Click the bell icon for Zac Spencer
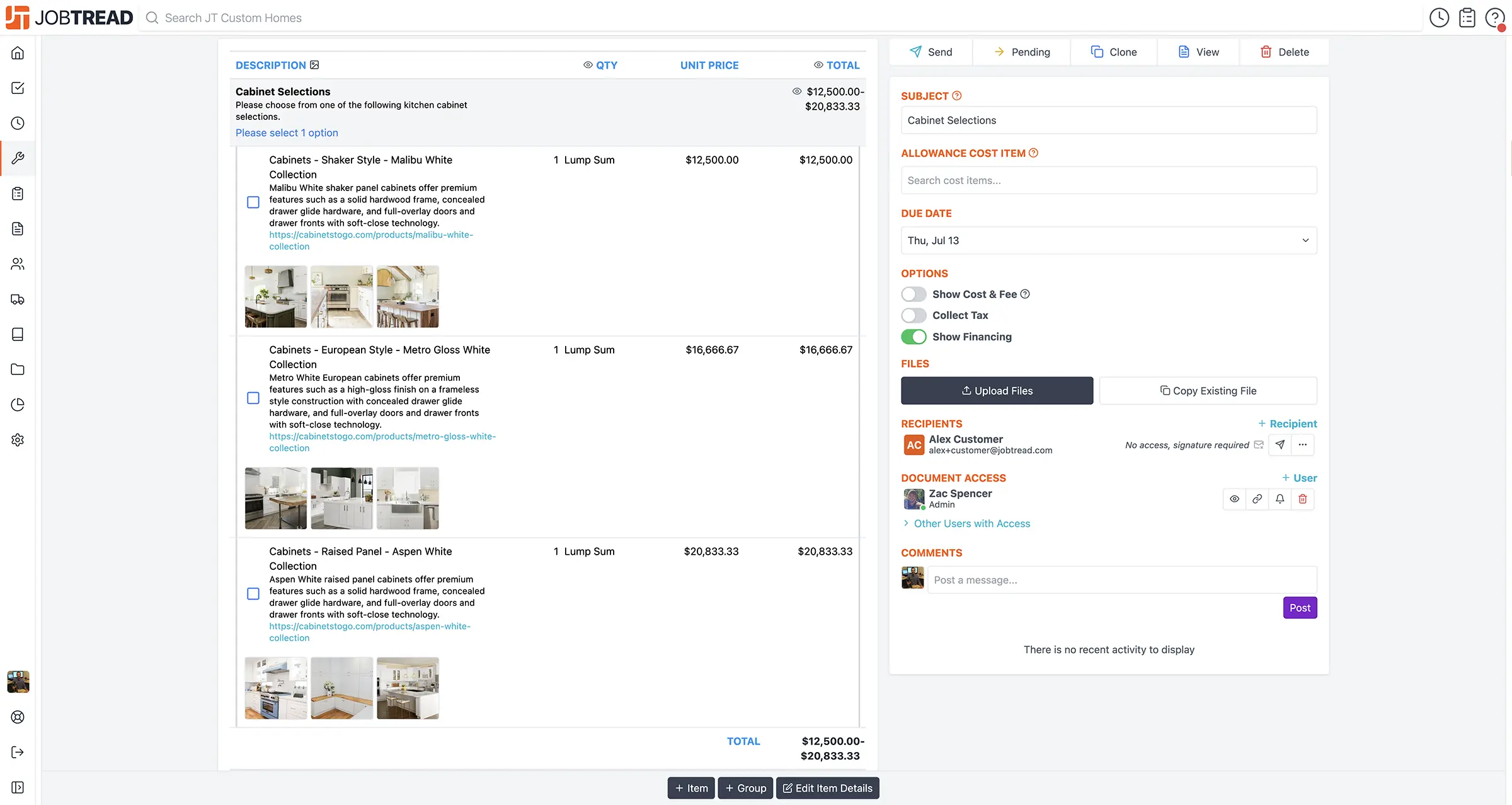The width and height of the screenshot is (1512, 805). (x=1280, y=499)
